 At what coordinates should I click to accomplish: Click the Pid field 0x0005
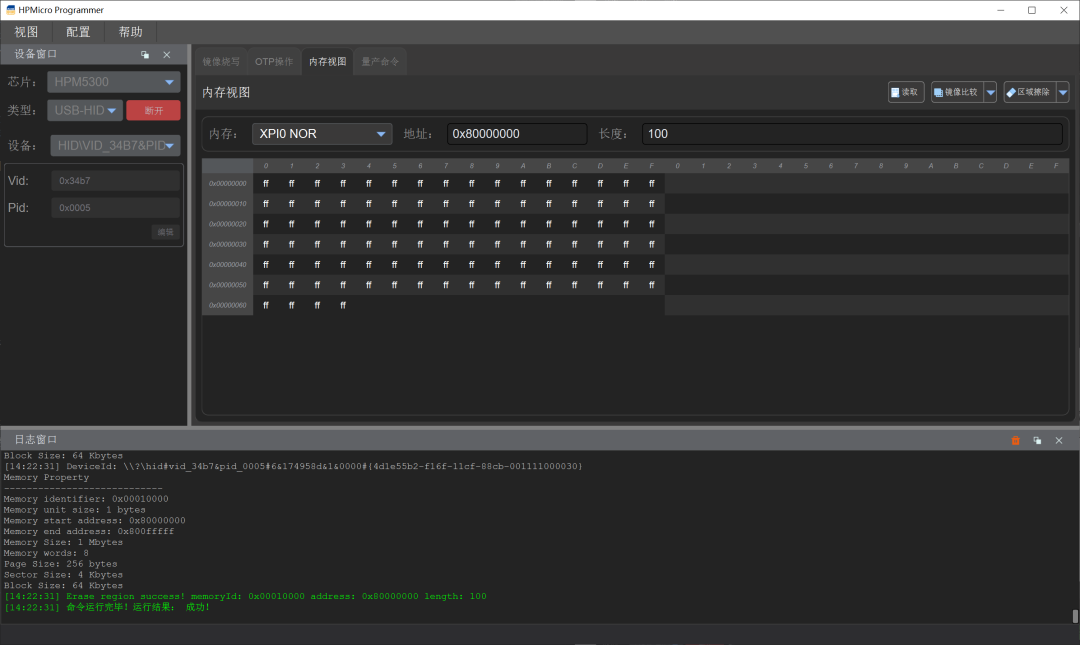(x=115, y=207)
